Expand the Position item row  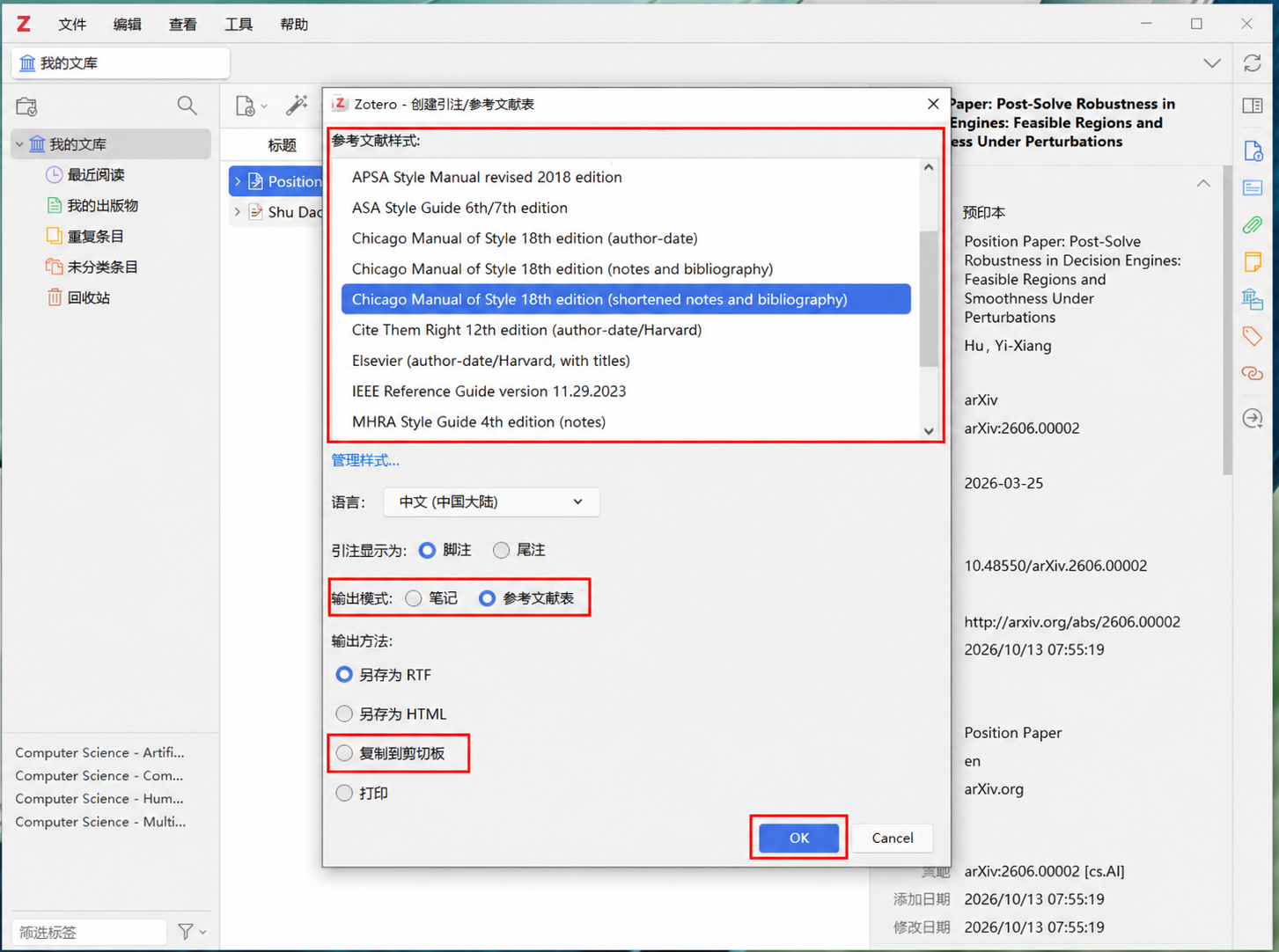(x=238, y=181)
